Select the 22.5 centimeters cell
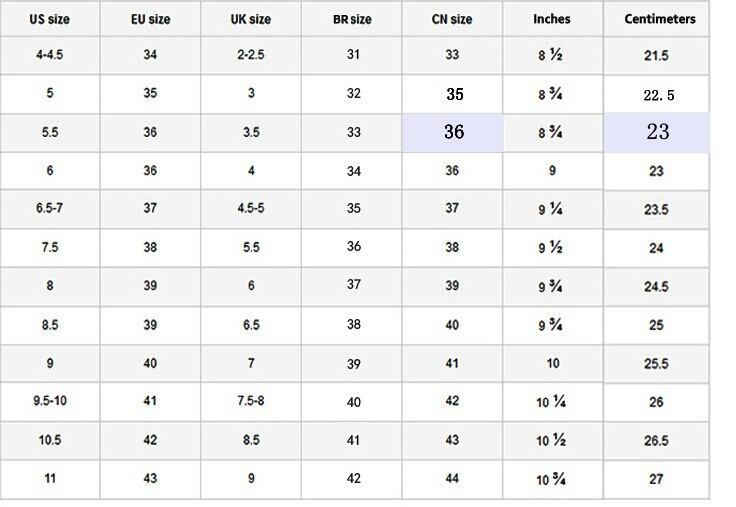 656,95
